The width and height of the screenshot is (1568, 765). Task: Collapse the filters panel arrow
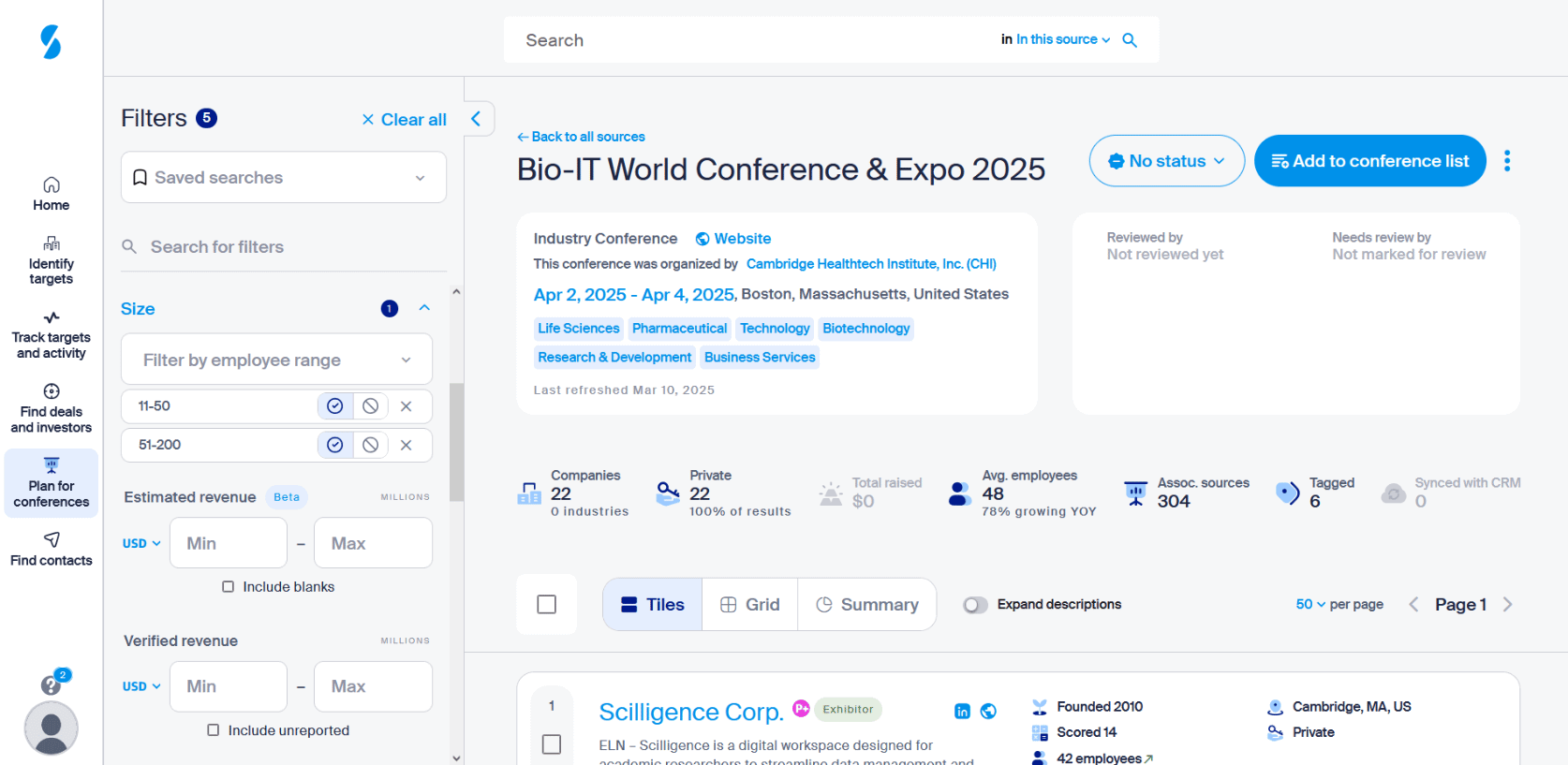point(476,118)
